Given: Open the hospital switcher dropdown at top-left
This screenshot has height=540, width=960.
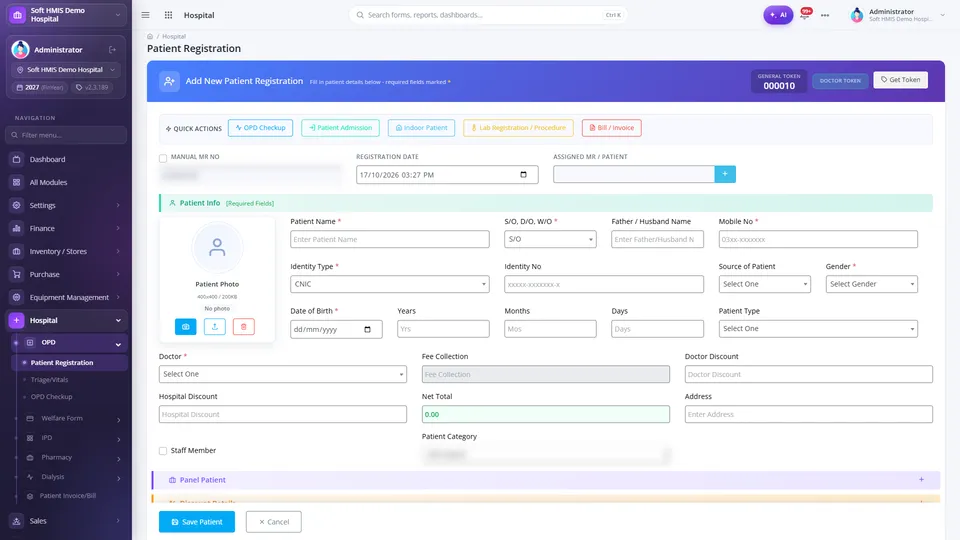Looking at the screenshot, I should [66, 15].
